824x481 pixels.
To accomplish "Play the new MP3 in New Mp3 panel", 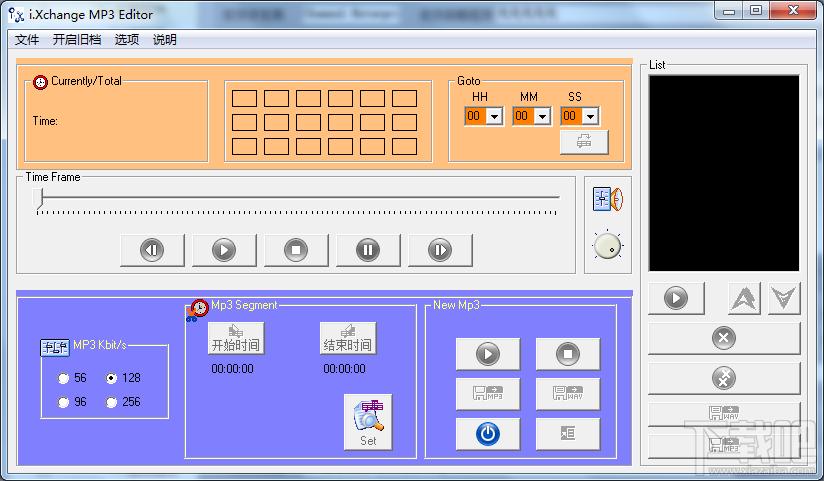I will click(488, 354).
